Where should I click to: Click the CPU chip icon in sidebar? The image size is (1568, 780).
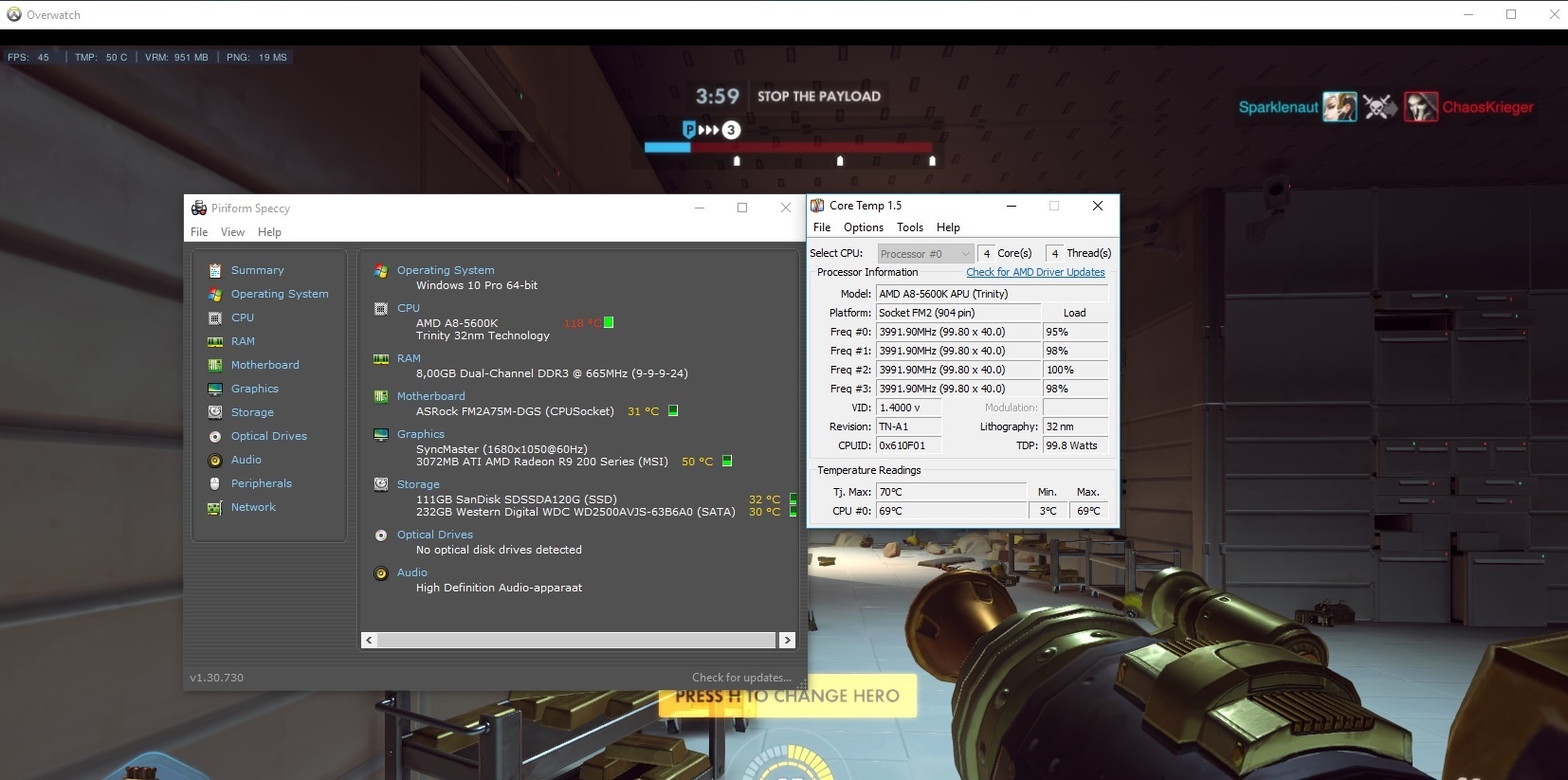click(215, 317)
